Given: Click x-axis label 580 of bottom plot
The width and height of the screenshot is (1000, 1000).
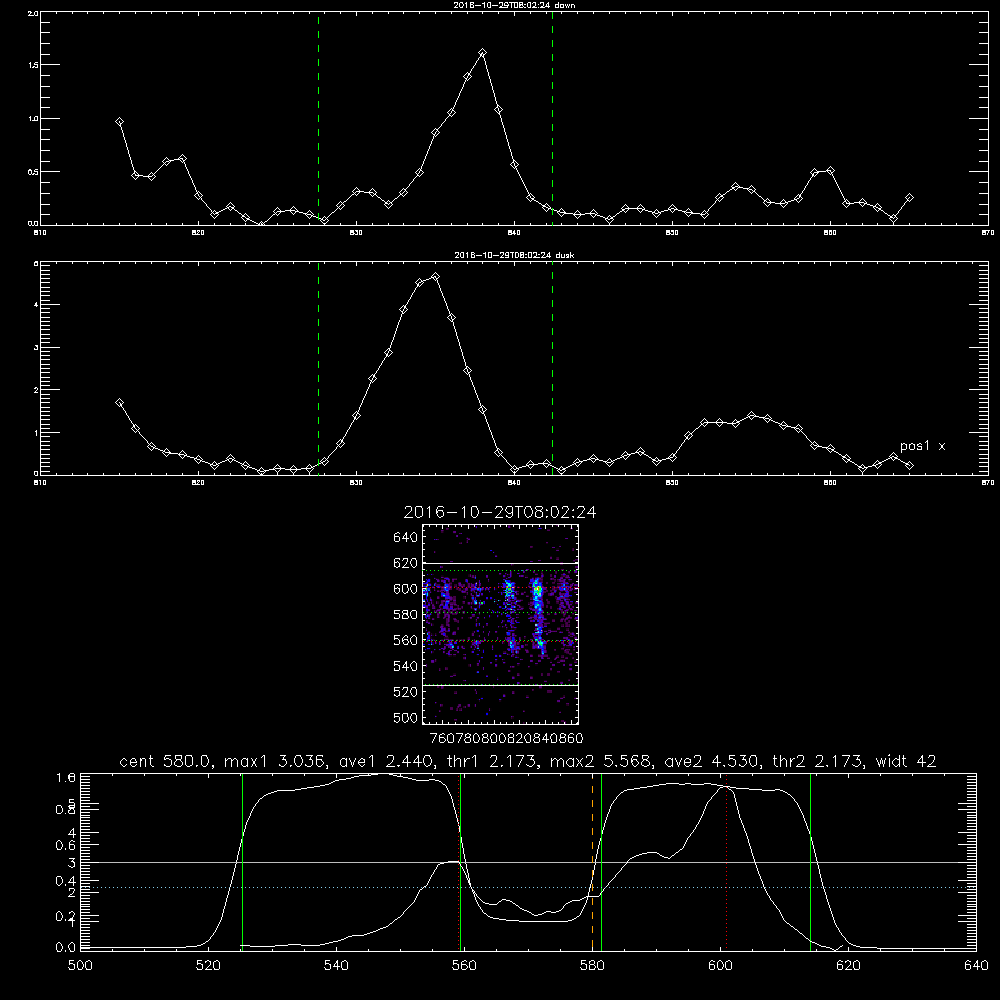Looking at the screenshot, I should (592, 966).
